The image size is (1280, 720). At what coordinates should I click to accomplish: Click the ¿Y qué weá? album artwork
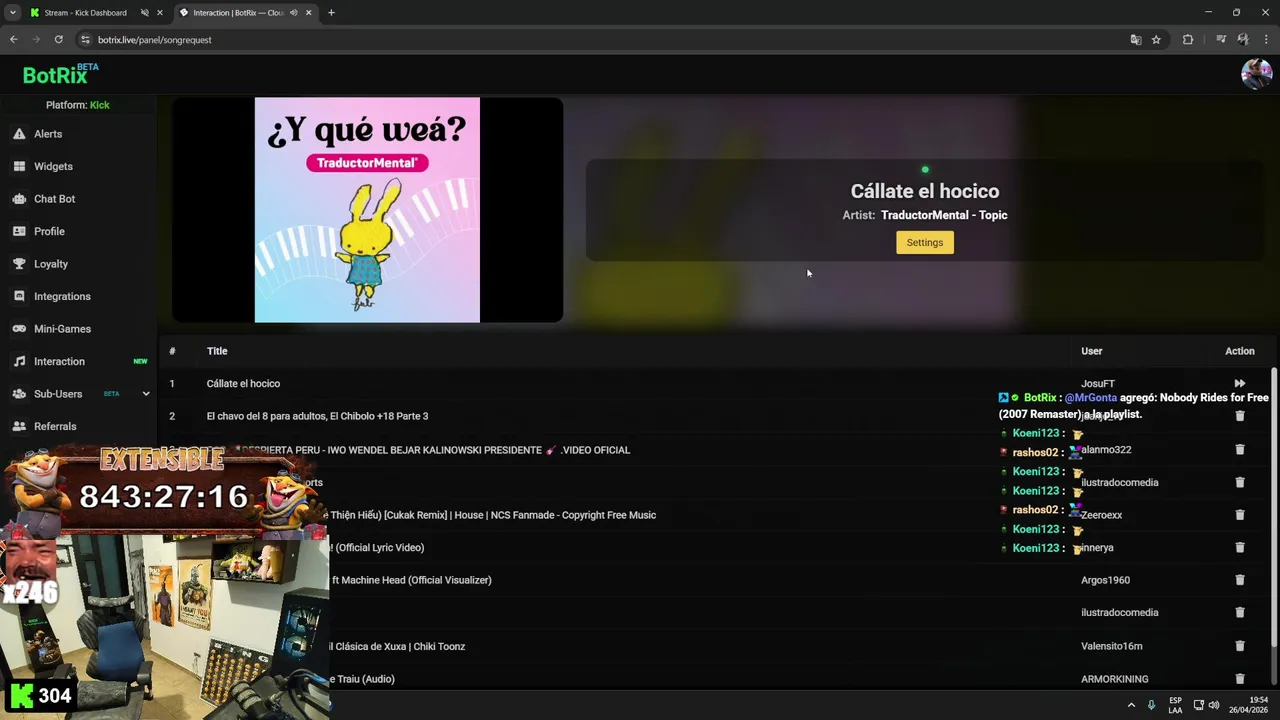[x=367, y=210]
